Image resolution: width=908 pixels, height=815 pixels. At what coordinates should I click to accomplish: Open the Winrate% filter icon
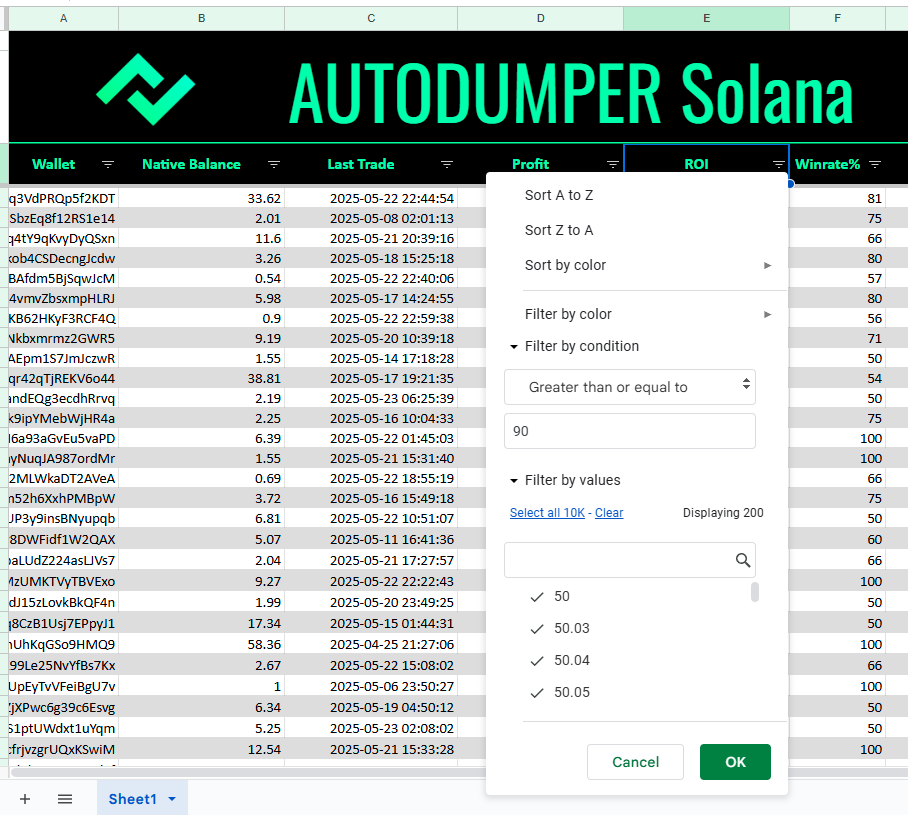(875, 165)
